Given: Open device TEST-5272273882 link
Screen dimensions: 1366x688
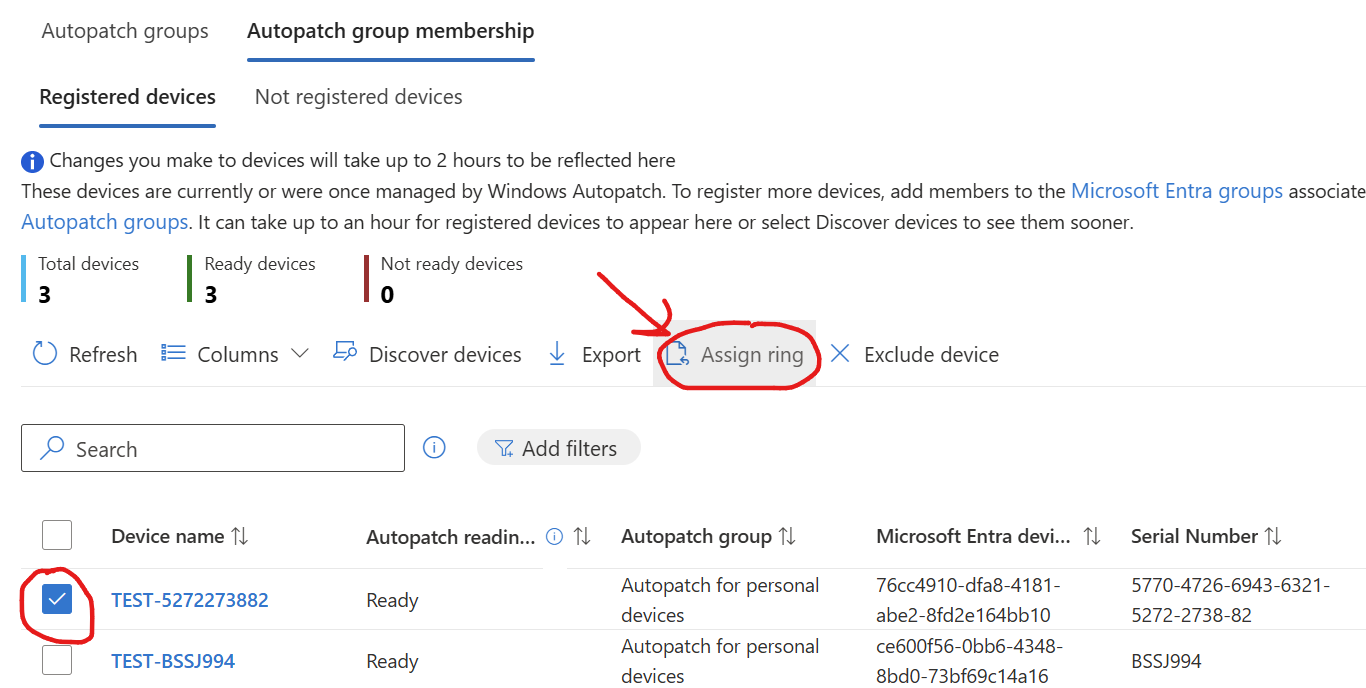Looking at the screenshot, I should pyautogui.click(x=190, y=600).
